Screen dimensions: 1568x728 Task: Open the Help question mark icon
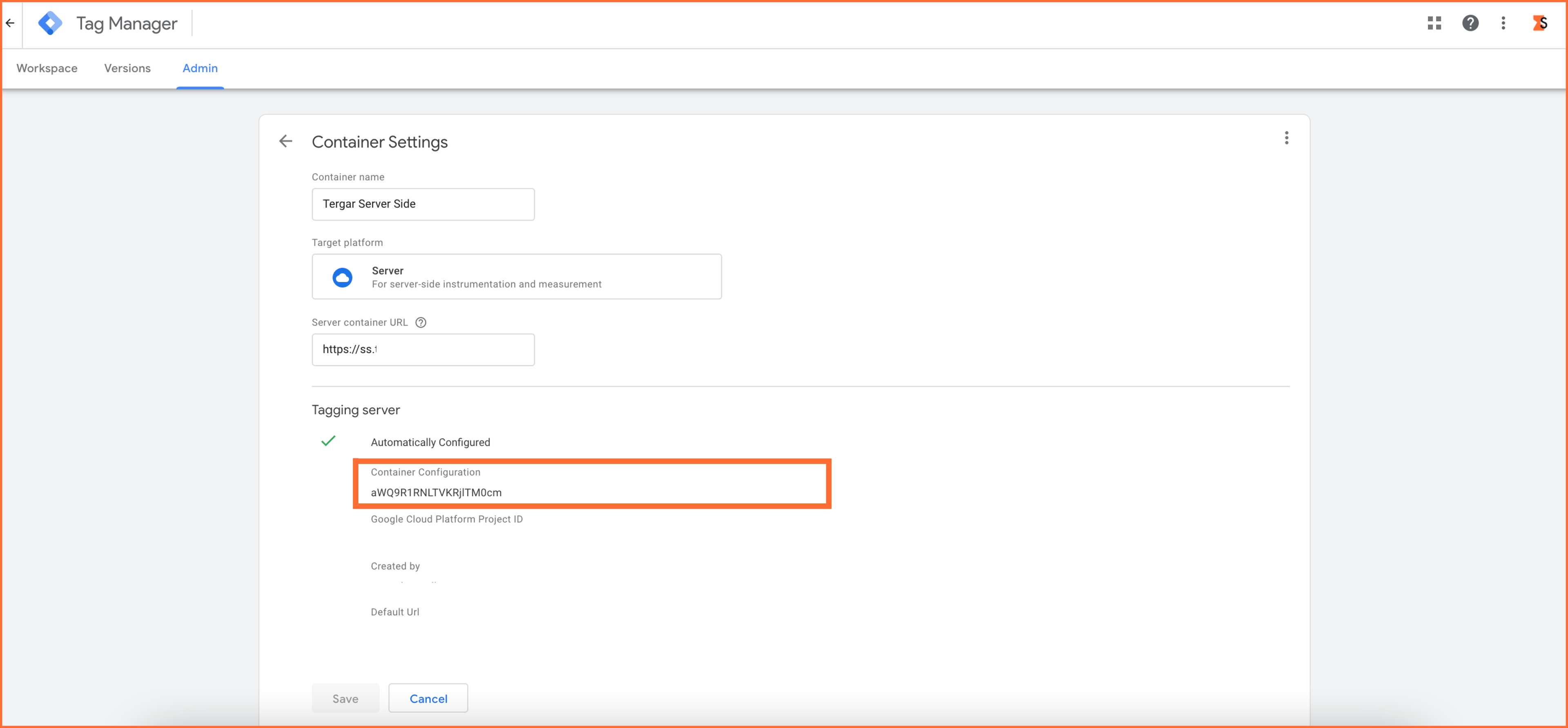coord(1470,23)
